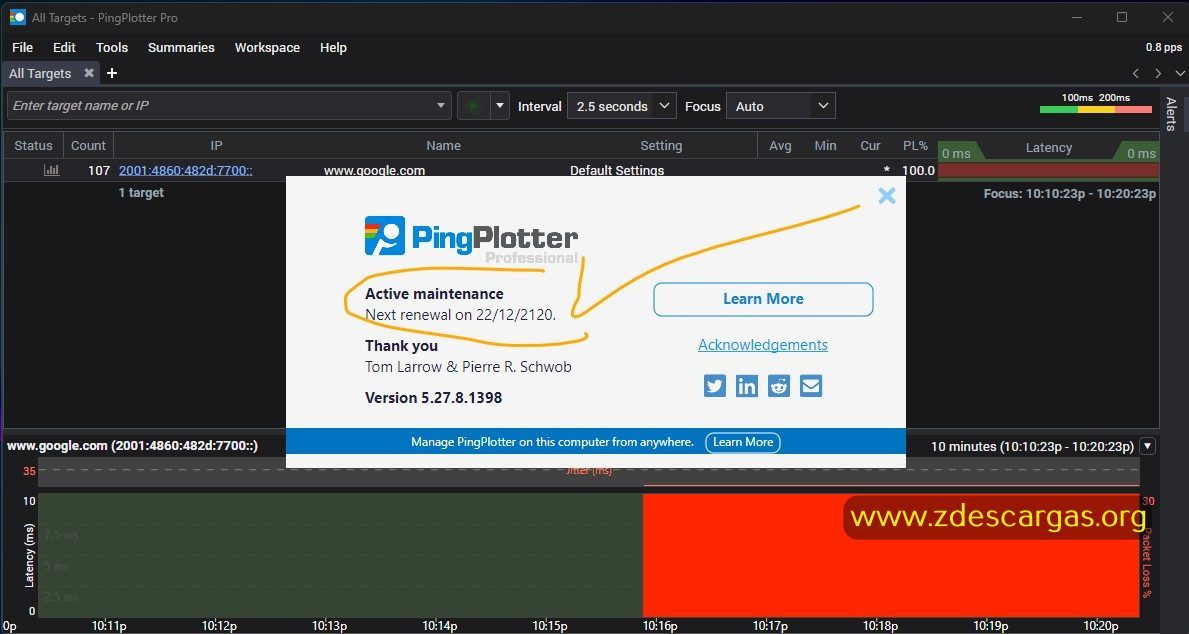Viewport: 1189px width, 634px height.
Task: Click the 10 minutes time range label
Action: point(1031,446)
